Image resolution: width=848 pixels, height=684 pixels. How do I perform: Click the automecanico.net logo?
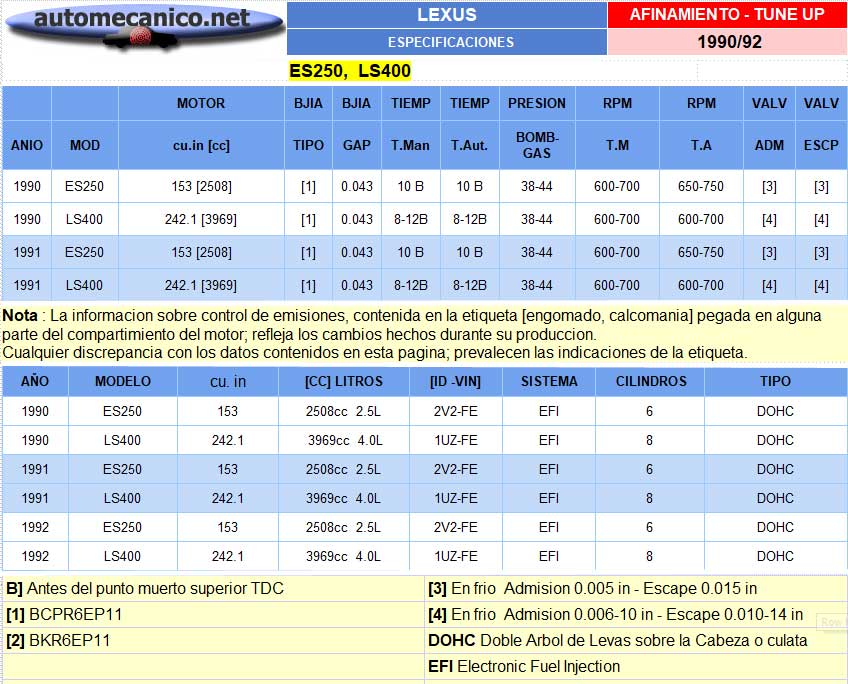point(144,28)
